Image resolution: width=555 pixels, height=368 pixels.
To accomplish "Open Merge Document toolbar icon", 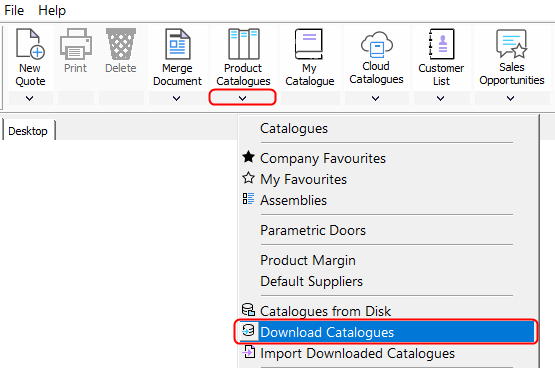I will (178, 44).
